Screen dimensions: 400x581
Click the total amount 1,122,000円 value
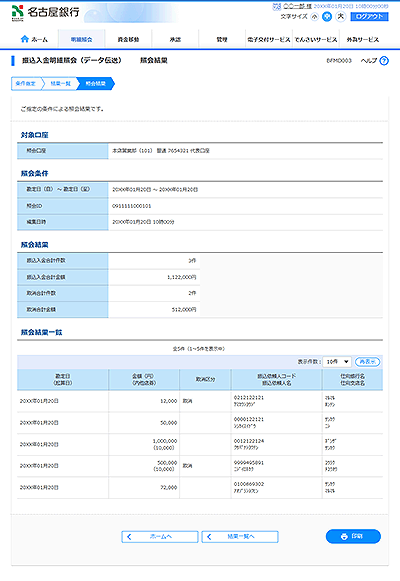[x=181, y=277]
